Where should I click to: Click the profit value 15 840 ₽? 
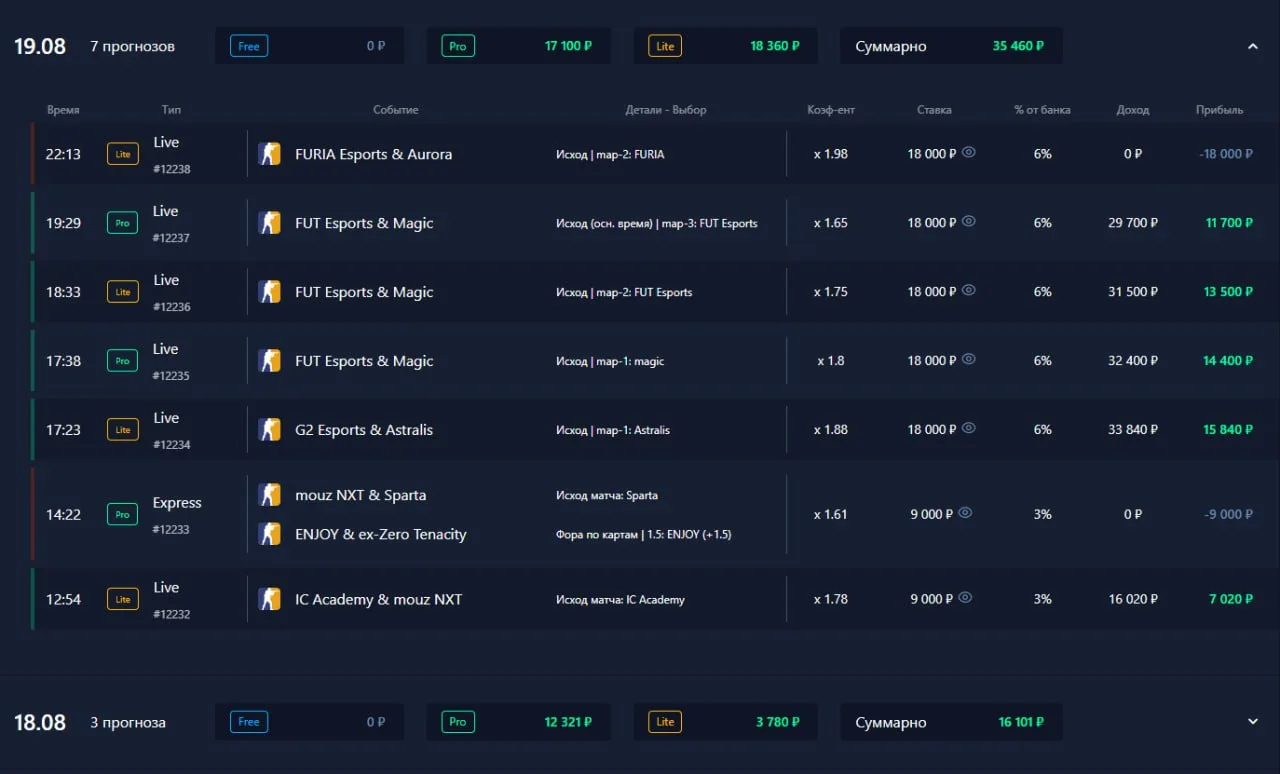click(1228, 430)
